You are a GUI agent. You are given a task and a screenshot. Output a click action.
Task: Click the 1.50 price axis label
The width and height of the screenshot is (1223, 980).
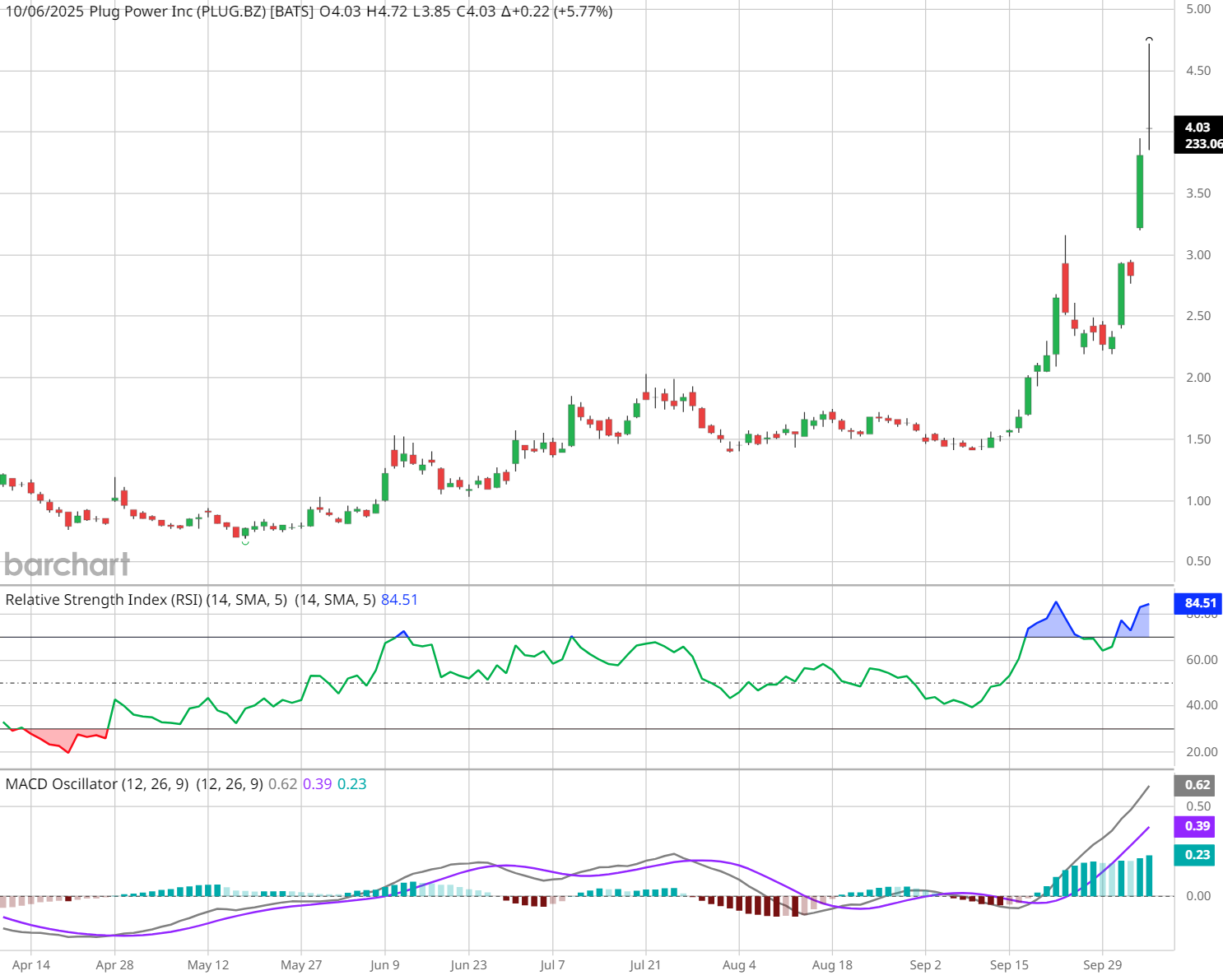point(1198,439)
